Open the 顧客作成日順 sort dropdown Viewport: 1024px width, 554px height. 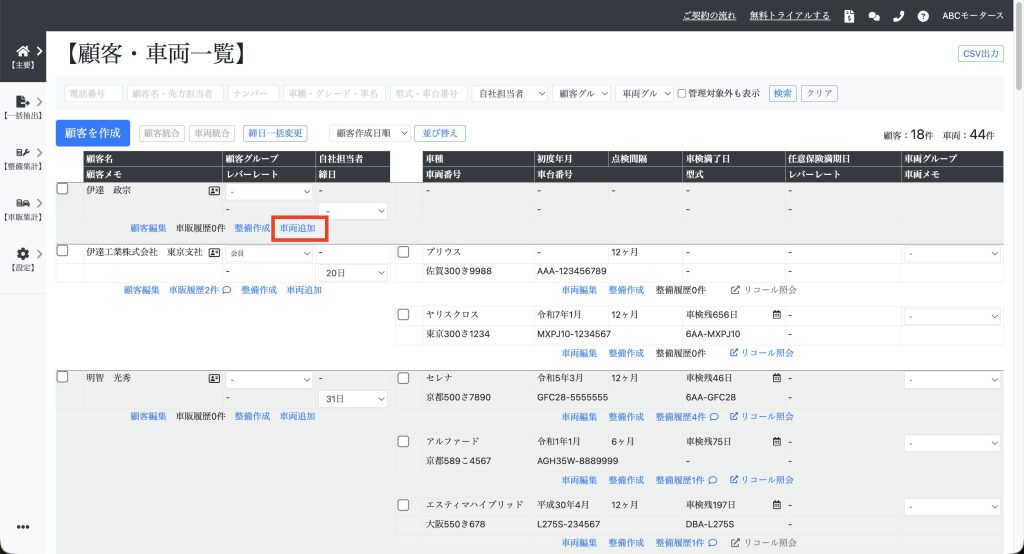pos(370,133)
